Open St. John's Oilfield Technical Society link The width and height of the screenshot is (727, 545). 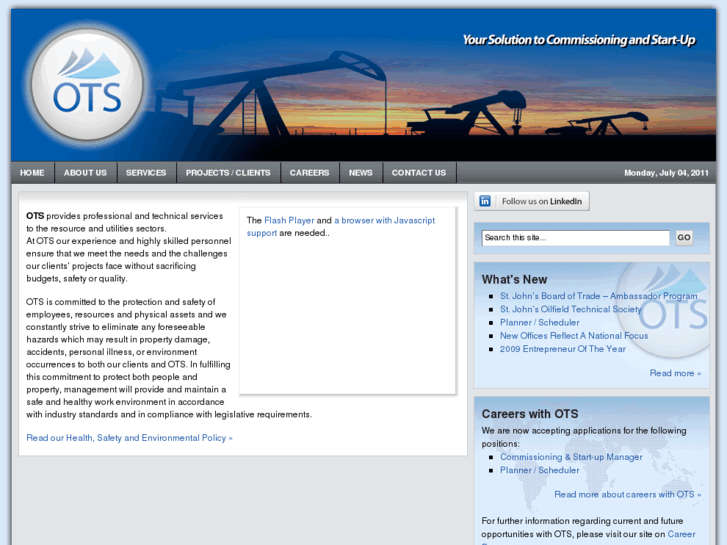[x=570, y=309]
